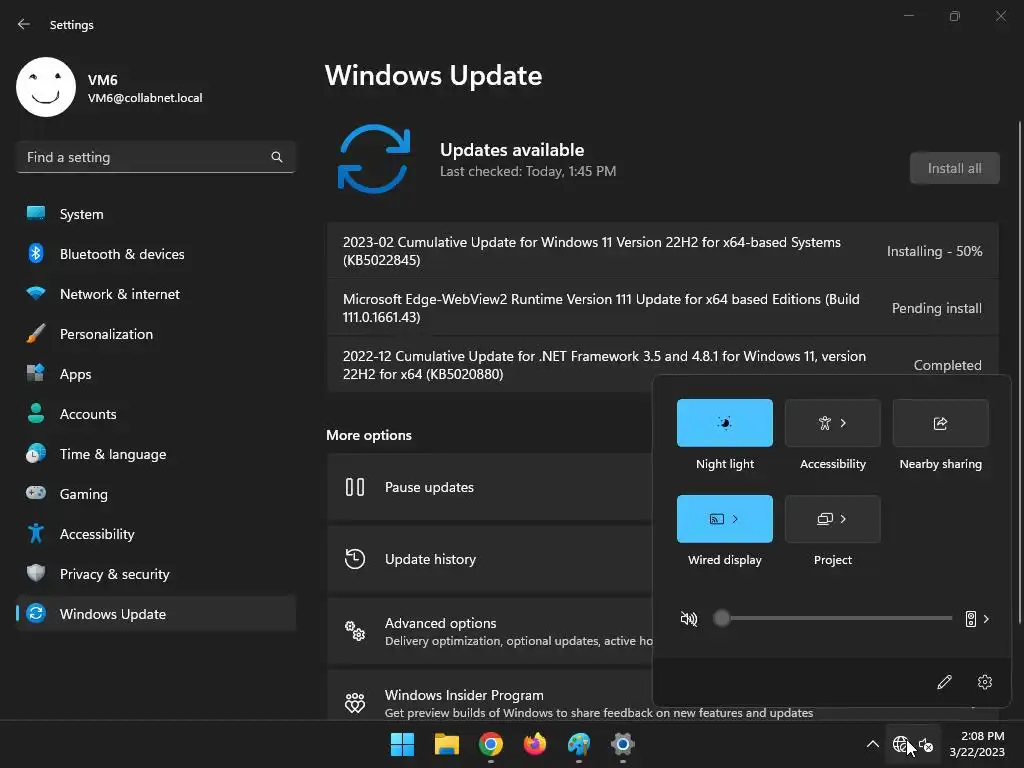Select Windows Update in sidebar
The width and height of the screenshot is (1024, 768).
pos(155,614)
